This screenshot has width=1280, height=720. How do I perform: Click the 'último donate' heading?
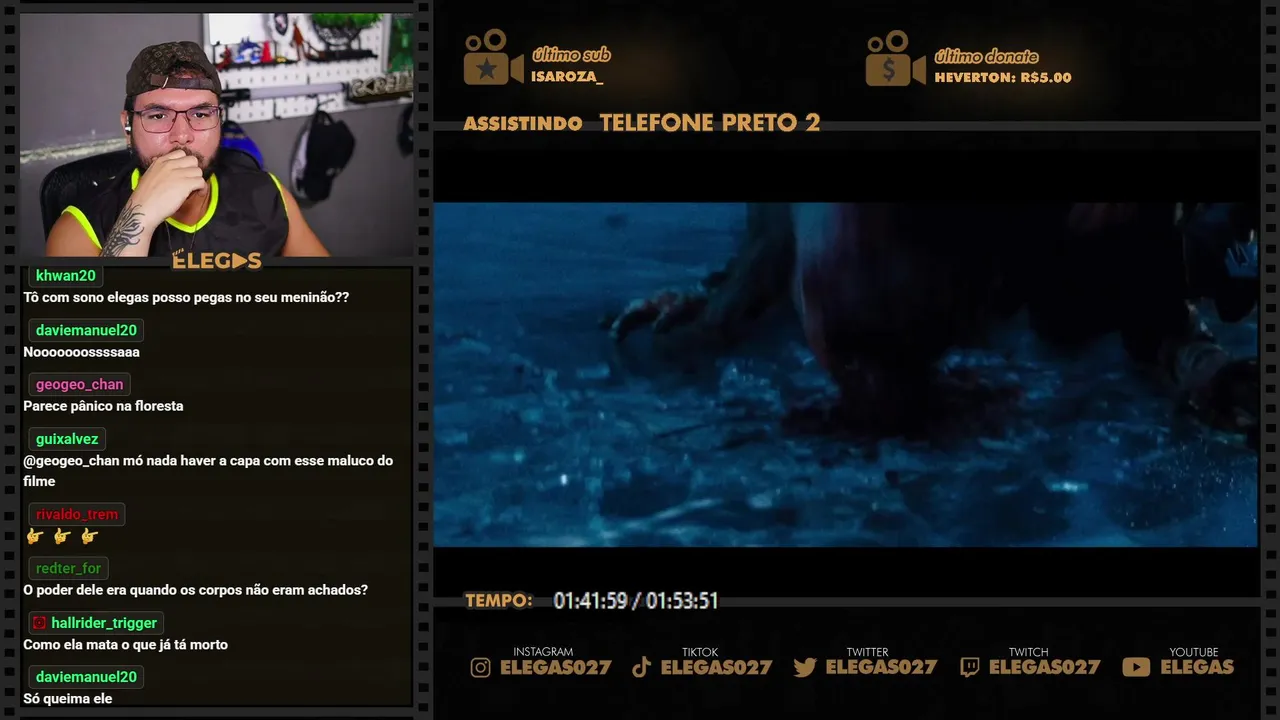(986, 57)
